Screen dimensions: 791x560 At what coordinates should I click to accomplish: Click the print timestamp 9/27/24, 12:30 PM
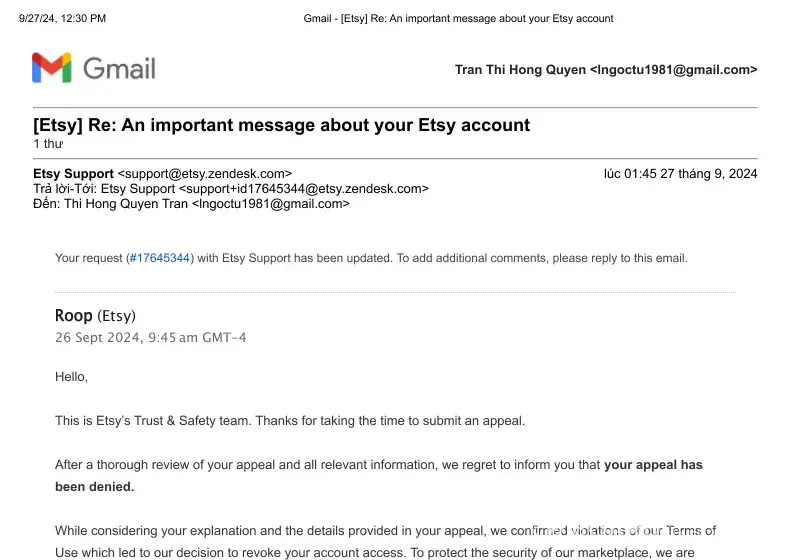(x=62, y=18)
